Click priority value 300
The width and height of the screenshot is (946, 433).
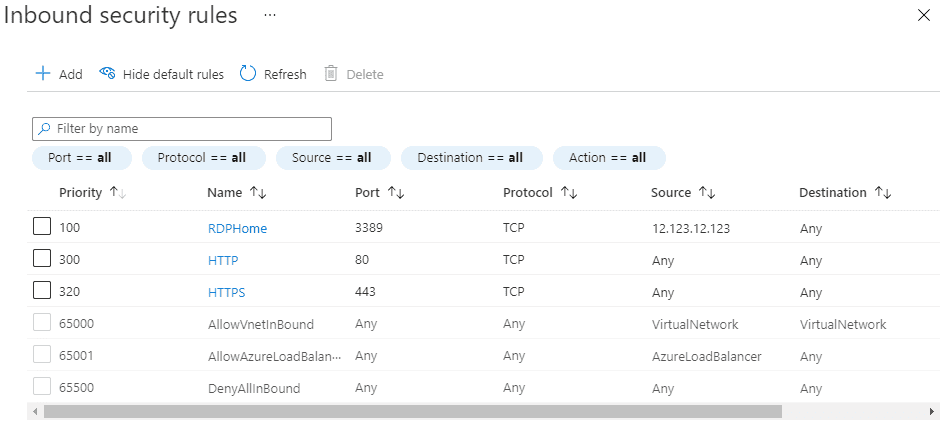coord(69,259)
